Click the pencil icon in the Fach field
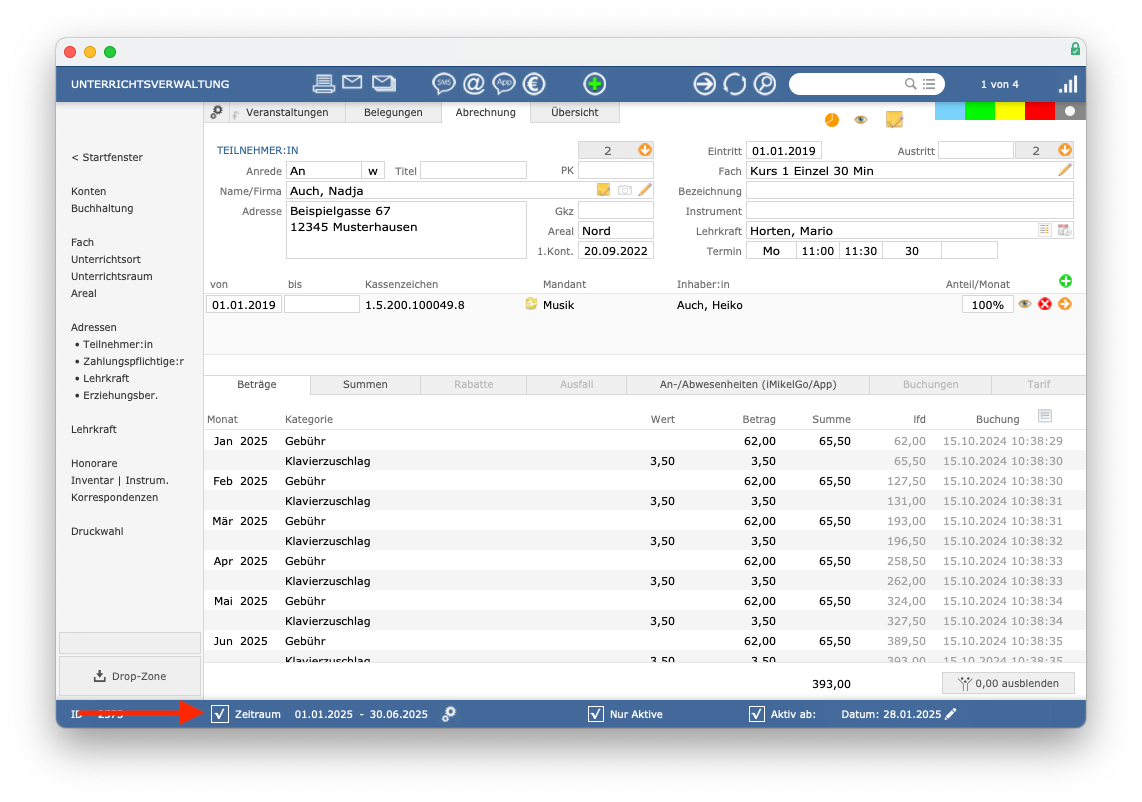The width and height of the screenshot is (1142, 802). [x=1065, y=170]
